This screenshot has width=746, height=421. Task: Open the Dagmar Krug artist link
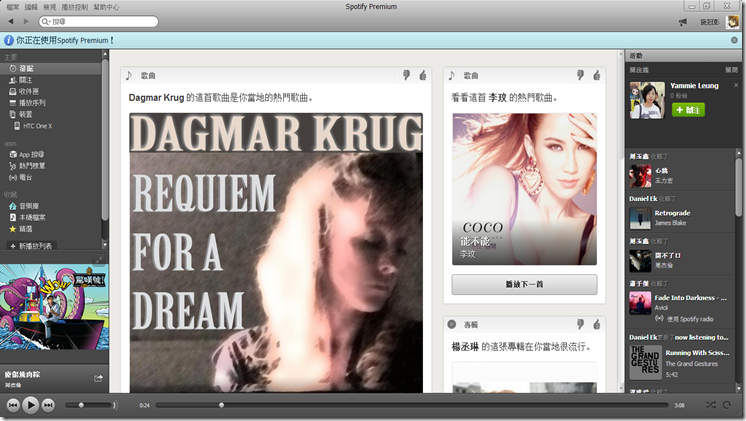pos(156,98)
